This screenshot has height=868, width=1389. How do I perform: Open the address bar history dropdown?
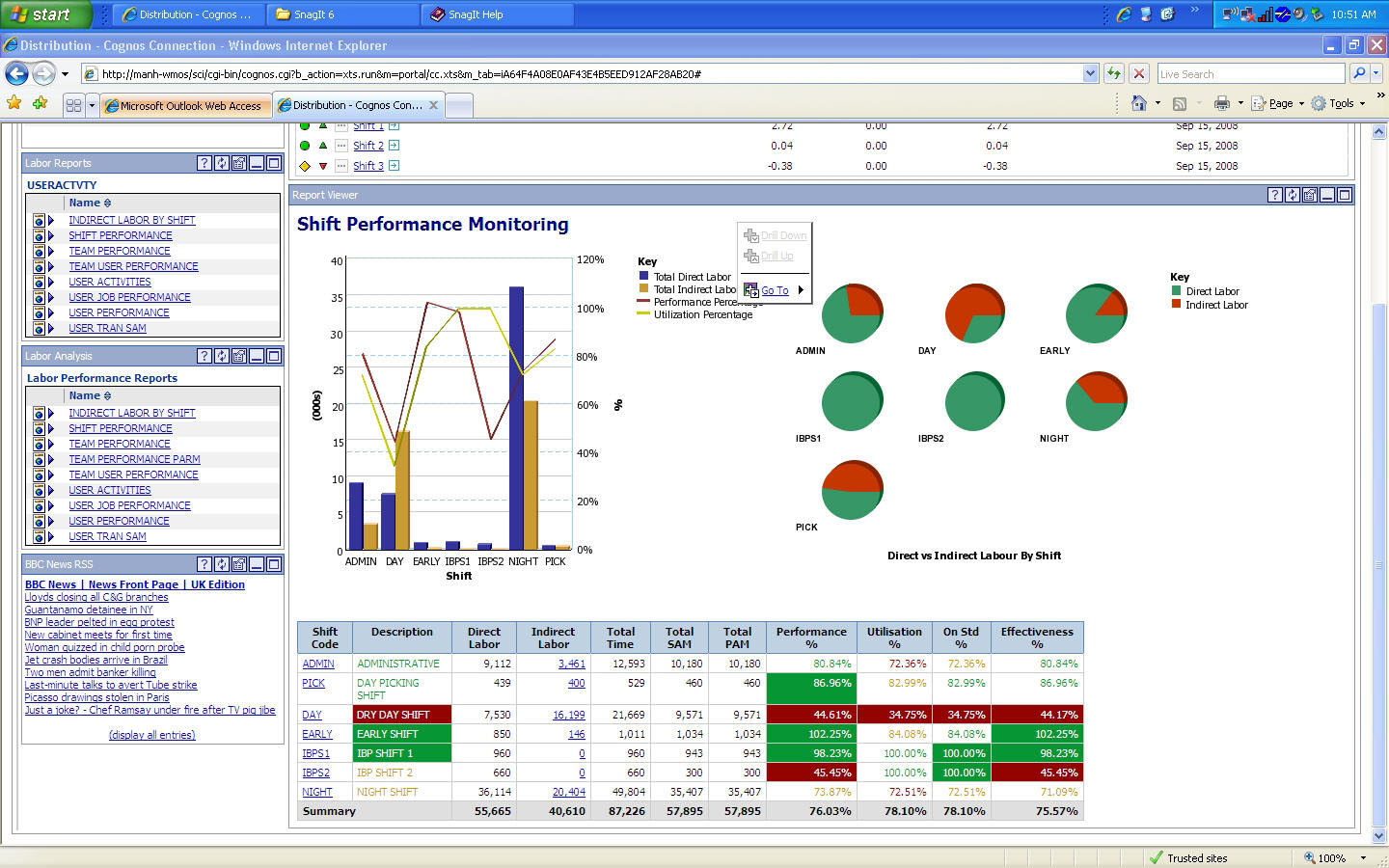click(x=1090, y=72)
